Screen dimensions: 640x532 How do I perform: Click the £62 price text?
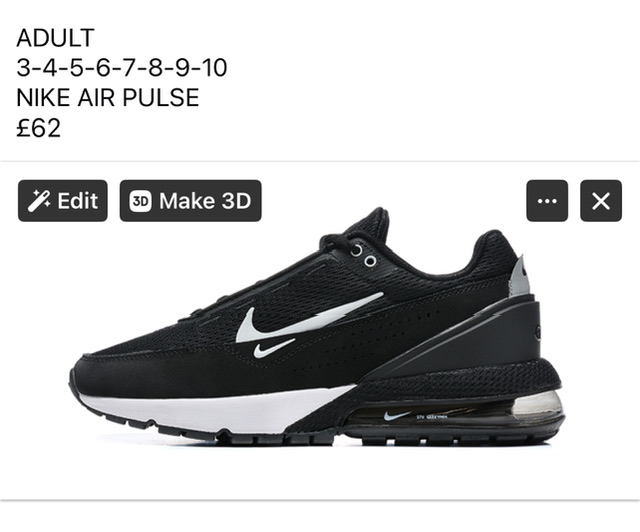click(38, 127)
